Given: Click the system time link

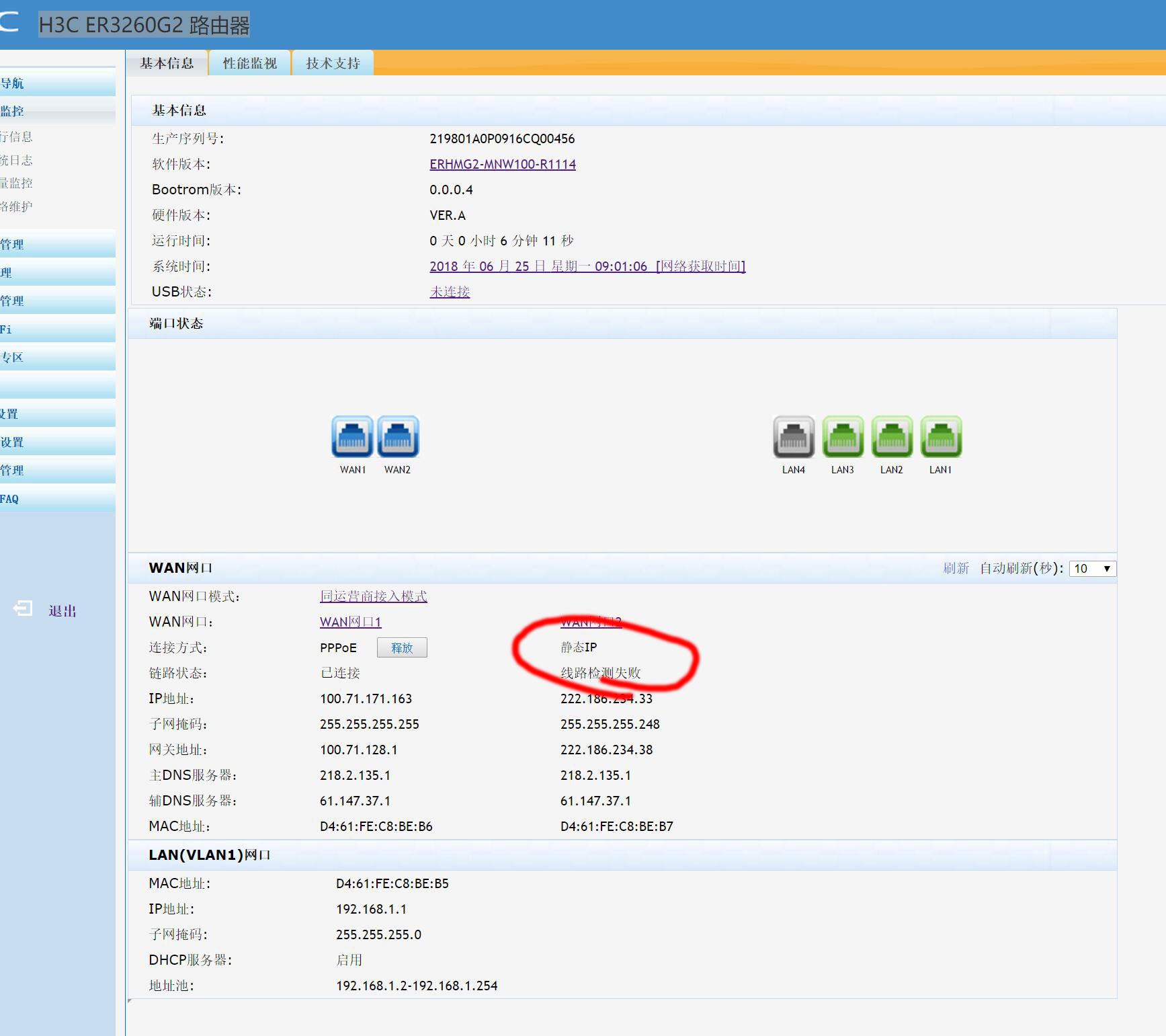Looking at the screenshot, I should (x=587, y=266).
